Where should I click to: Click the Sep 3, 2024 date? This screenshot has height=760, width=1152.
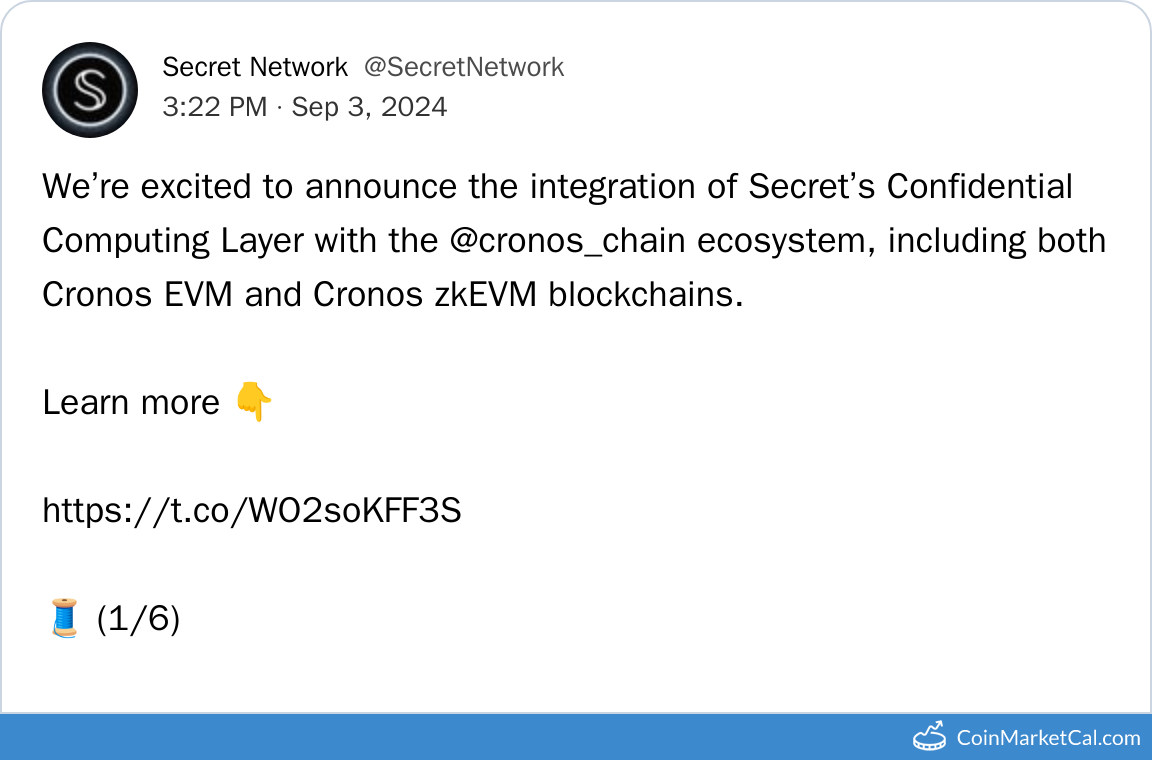[x=369, y=107]
